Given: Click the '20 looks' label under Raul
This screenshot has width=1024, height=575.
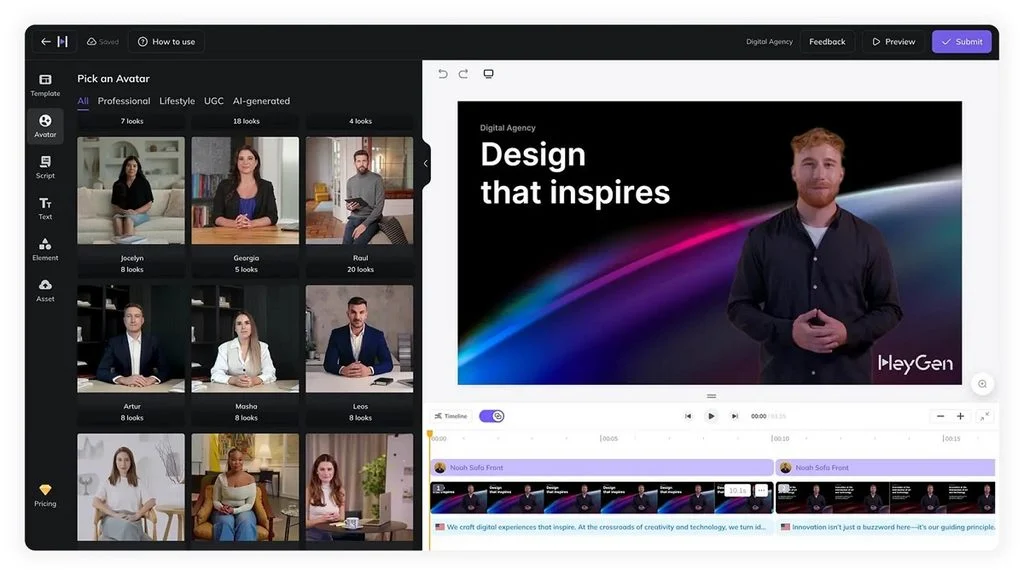Looking at the screenshot, I should tap(360, 269).
